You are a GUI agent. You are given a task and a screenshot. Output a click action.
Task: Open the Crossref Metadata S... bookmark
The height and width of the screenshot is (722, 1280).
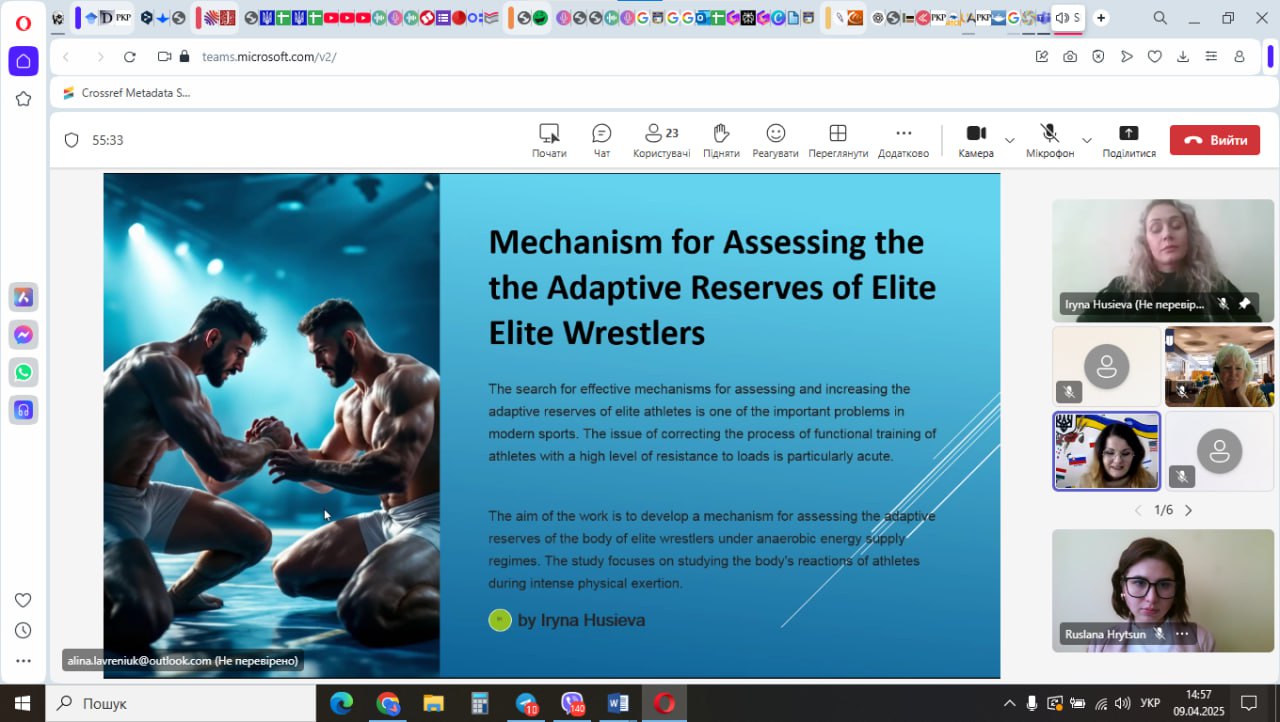(x=127, y=93)
